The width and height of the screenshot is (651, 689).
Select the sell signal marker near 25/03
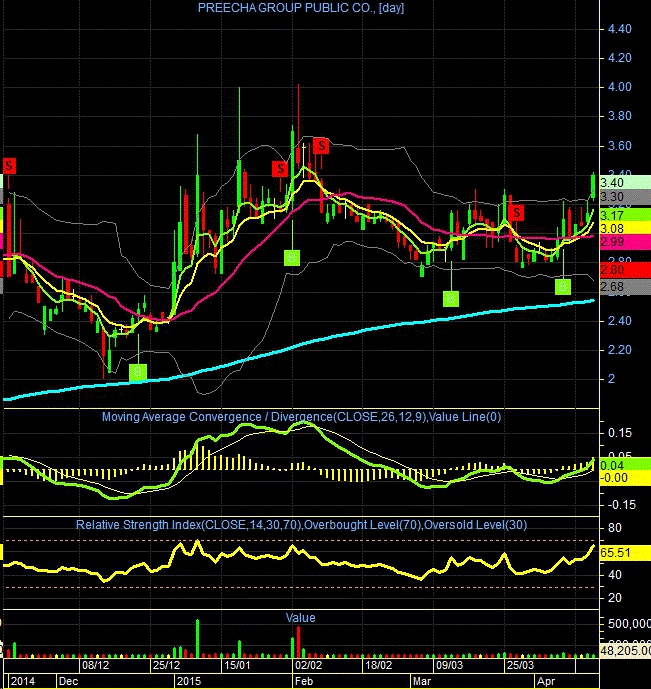coord(517,213)
